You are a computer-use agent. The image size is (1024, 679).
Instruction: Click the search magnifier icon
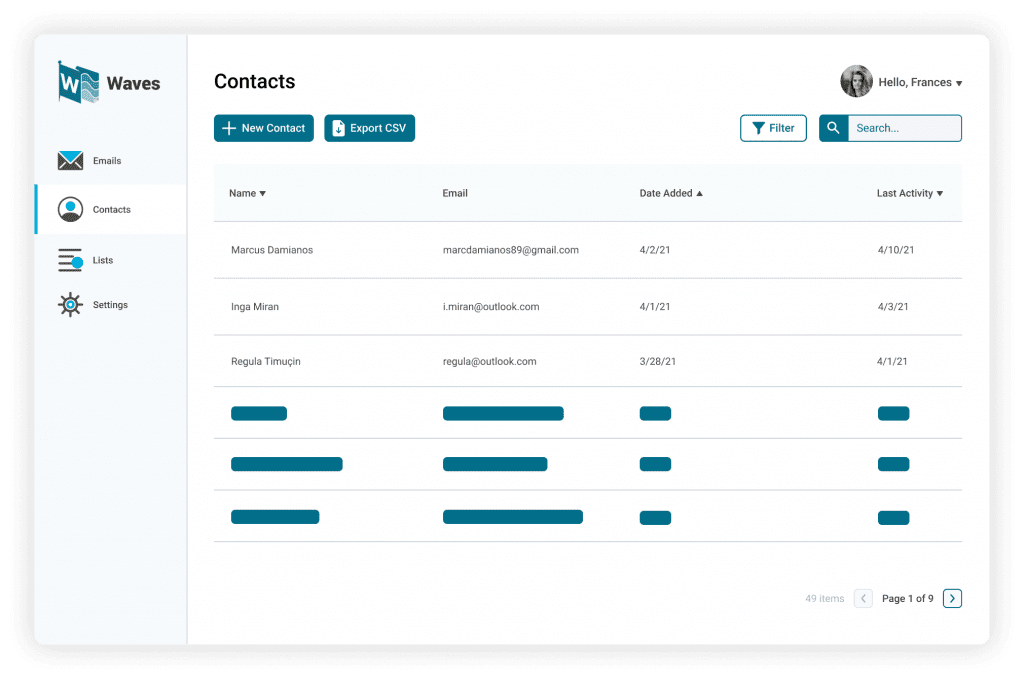click(833, 128)
